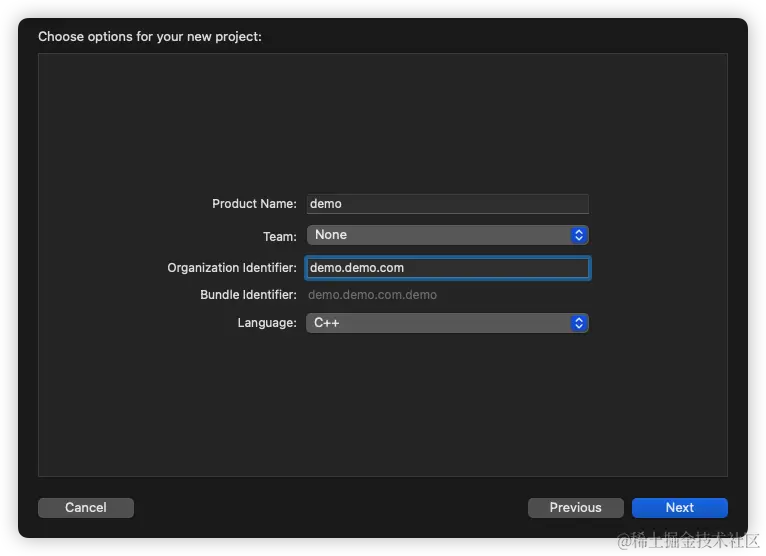Click the "Product Name:" label
766x556 pixels.
[x=254, y=204]
